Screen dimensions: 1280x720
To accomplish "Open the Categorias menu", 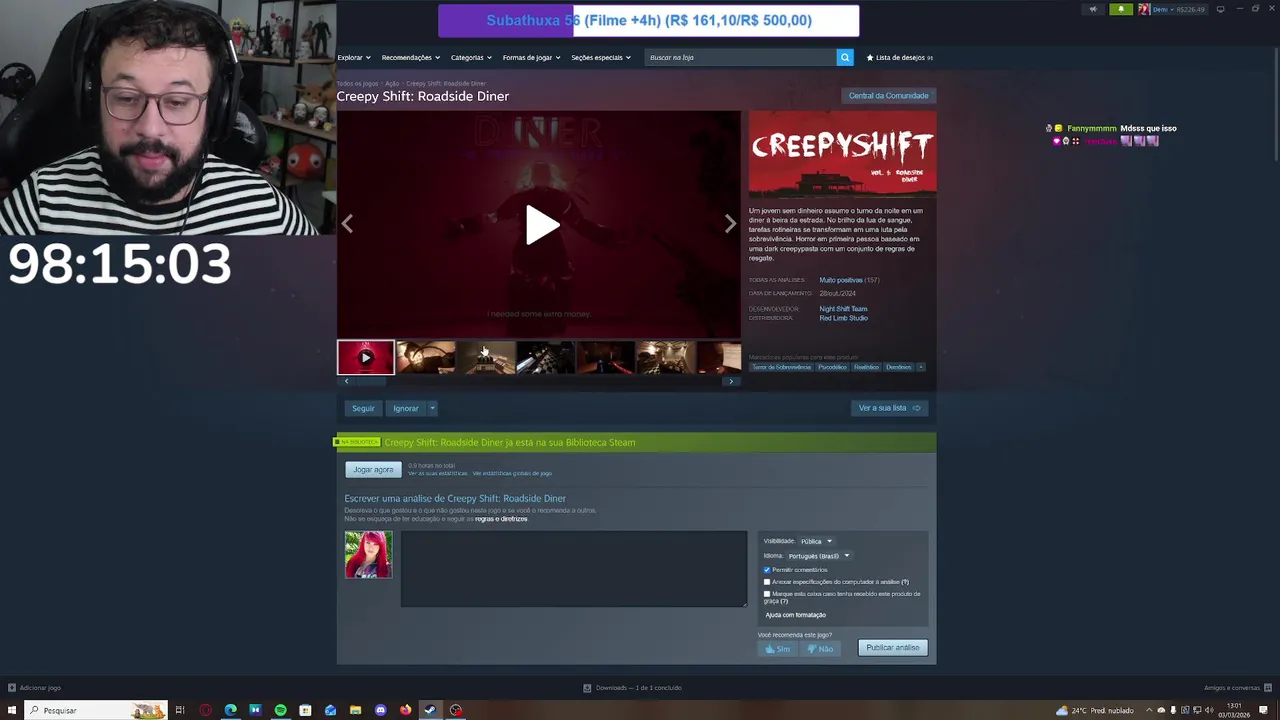I will [471, 57].
